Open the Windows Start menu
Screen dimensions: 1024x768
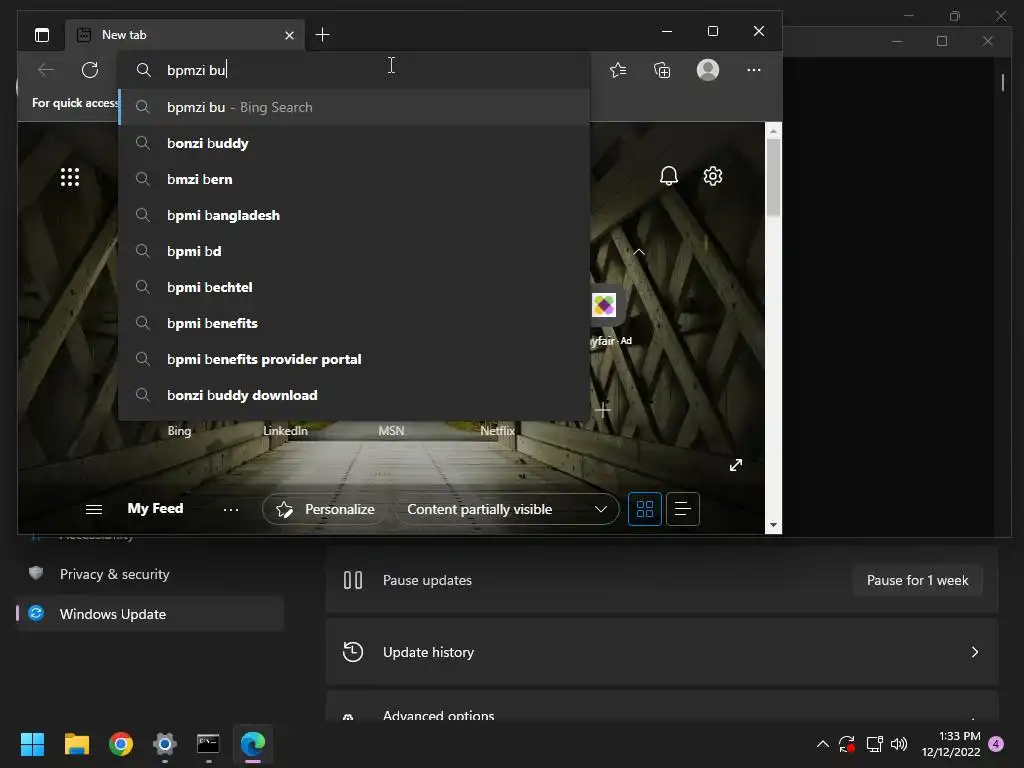(x=32, y=744)
